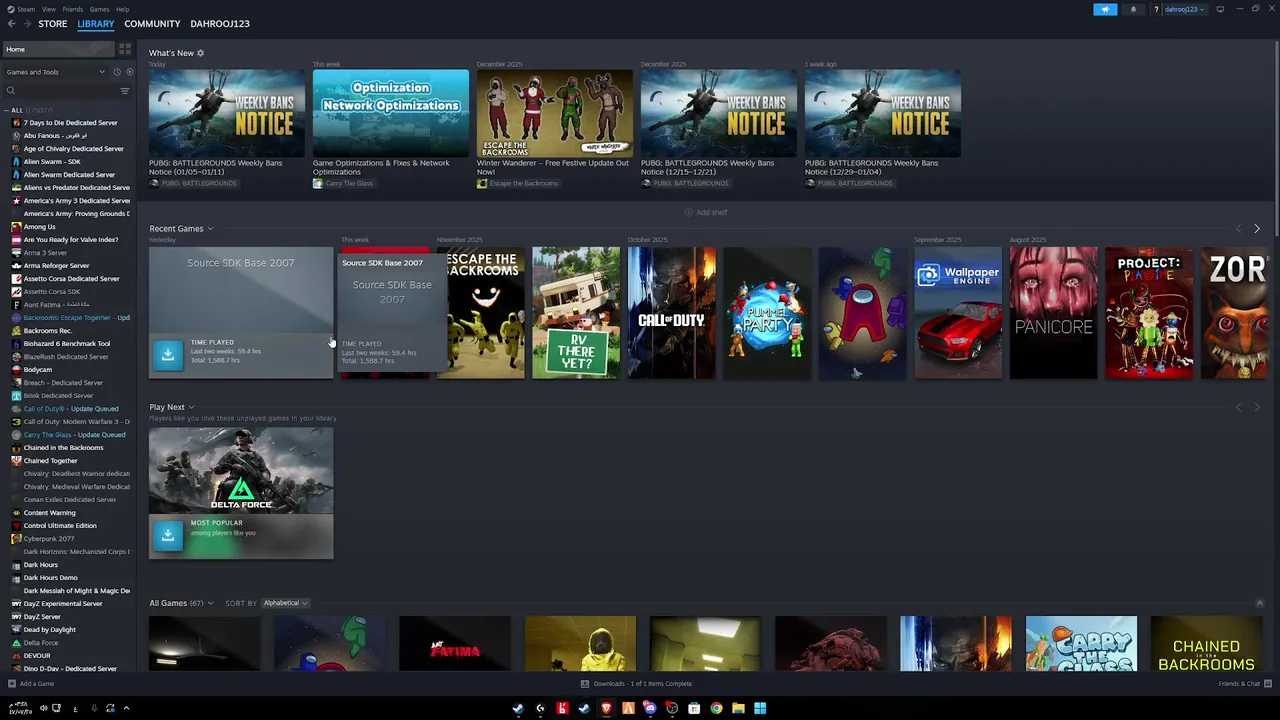This screenshot has height=720, width=1280.
Task: Open Discord from the taskbar
Action: pos(650,708)
